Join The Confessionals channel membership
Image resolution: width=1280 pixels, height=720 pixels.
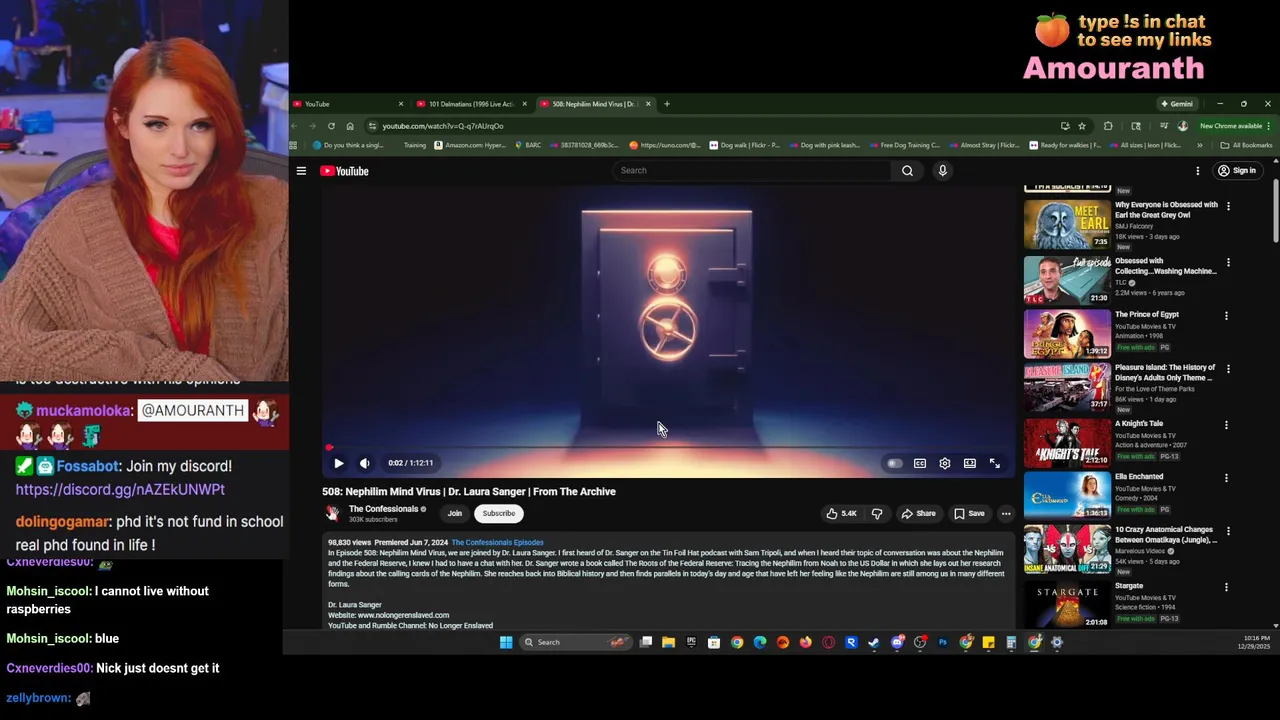454,514
